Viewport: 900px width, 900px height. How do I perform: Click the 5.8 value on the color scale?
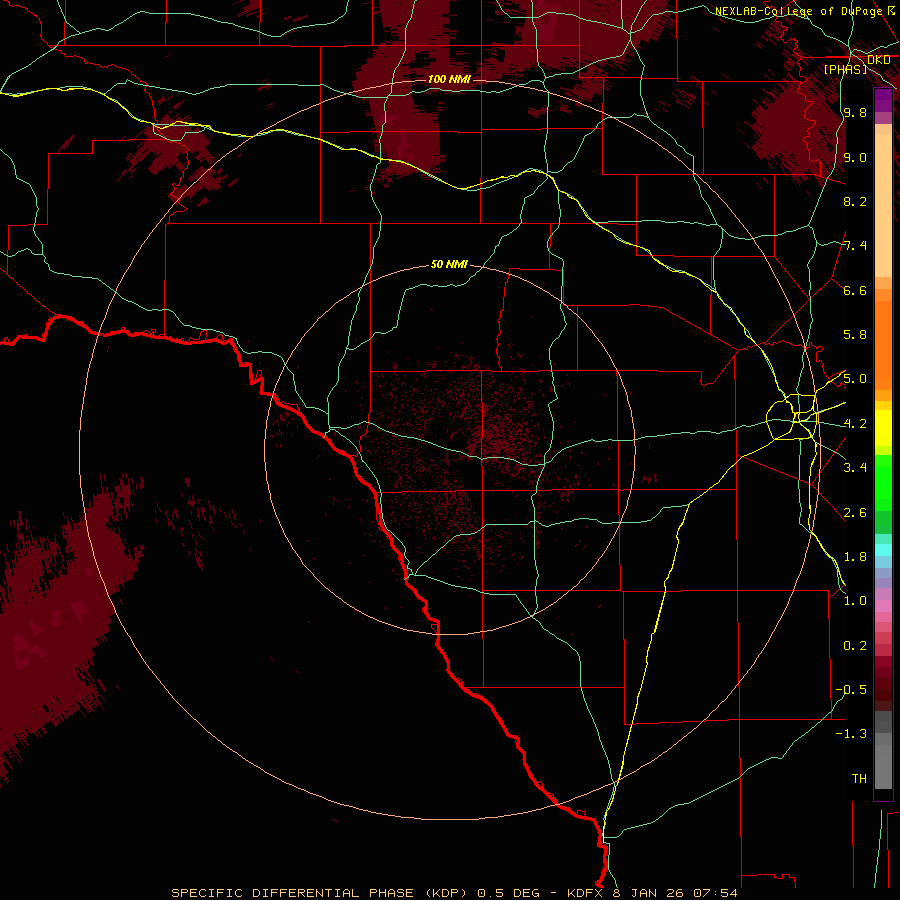tap(855, 335)
